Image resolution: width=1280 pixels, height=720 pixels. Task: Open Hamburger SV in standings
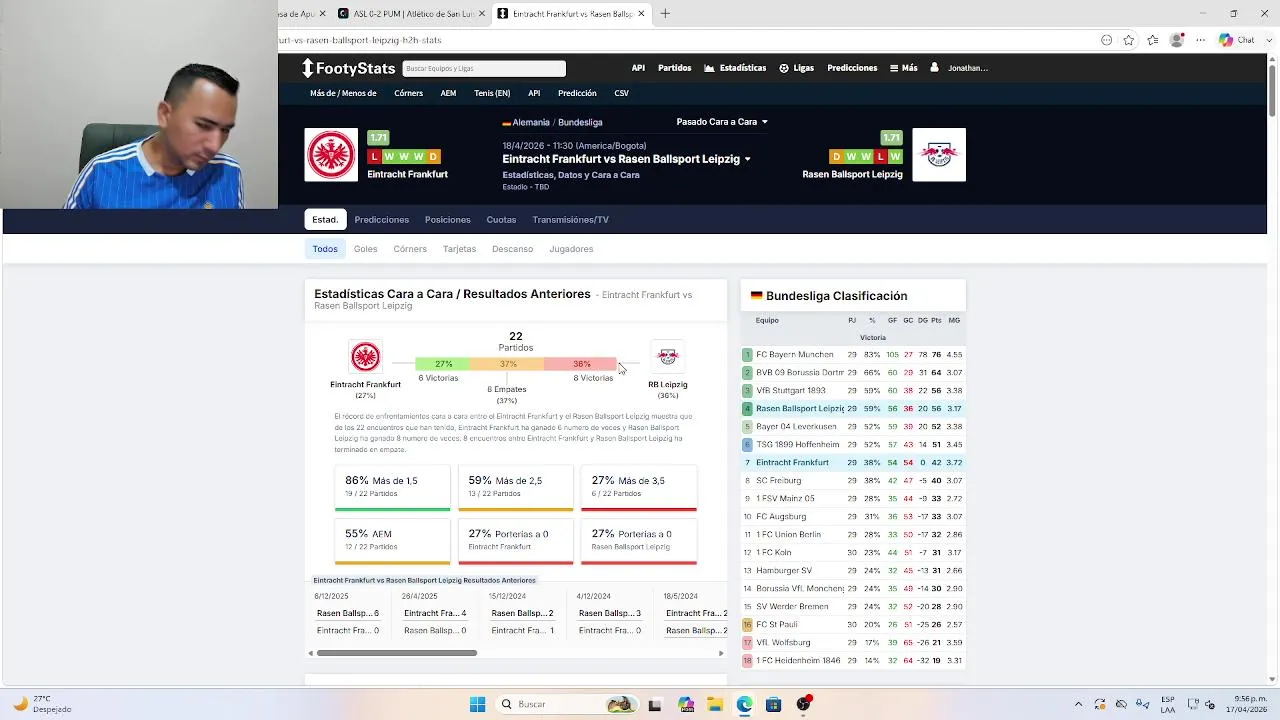pos(784,571)
